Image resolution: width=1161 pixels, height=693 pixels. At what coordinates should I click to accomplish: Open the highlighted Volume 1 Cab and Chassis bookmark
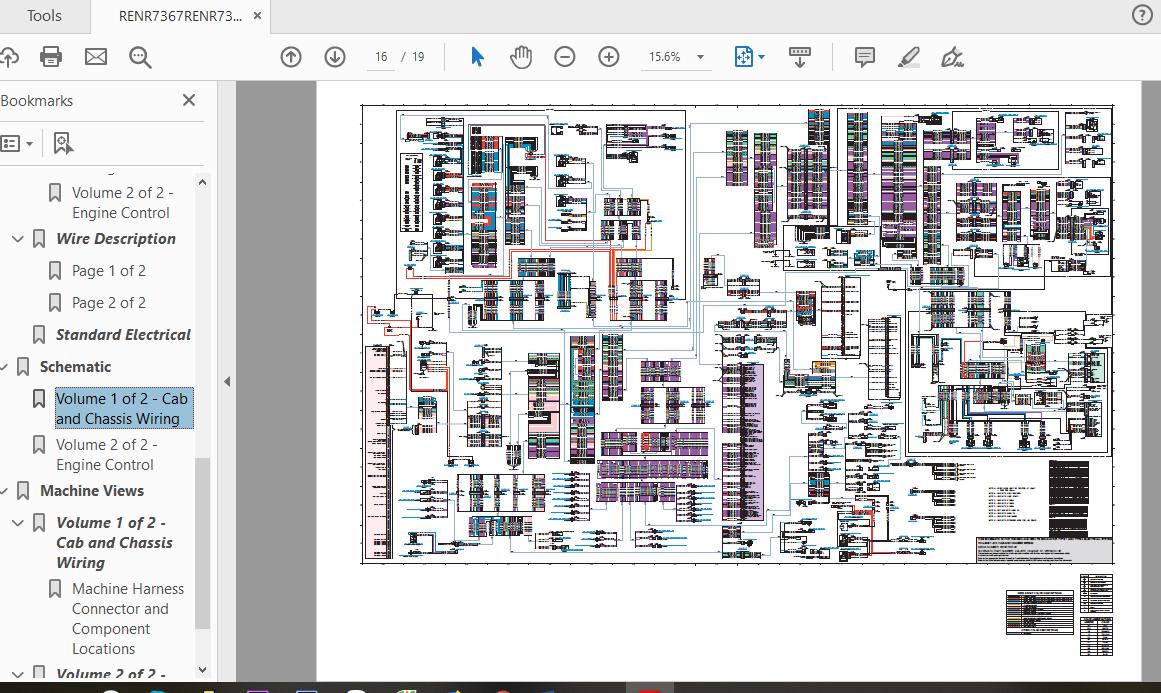[122, 409]
